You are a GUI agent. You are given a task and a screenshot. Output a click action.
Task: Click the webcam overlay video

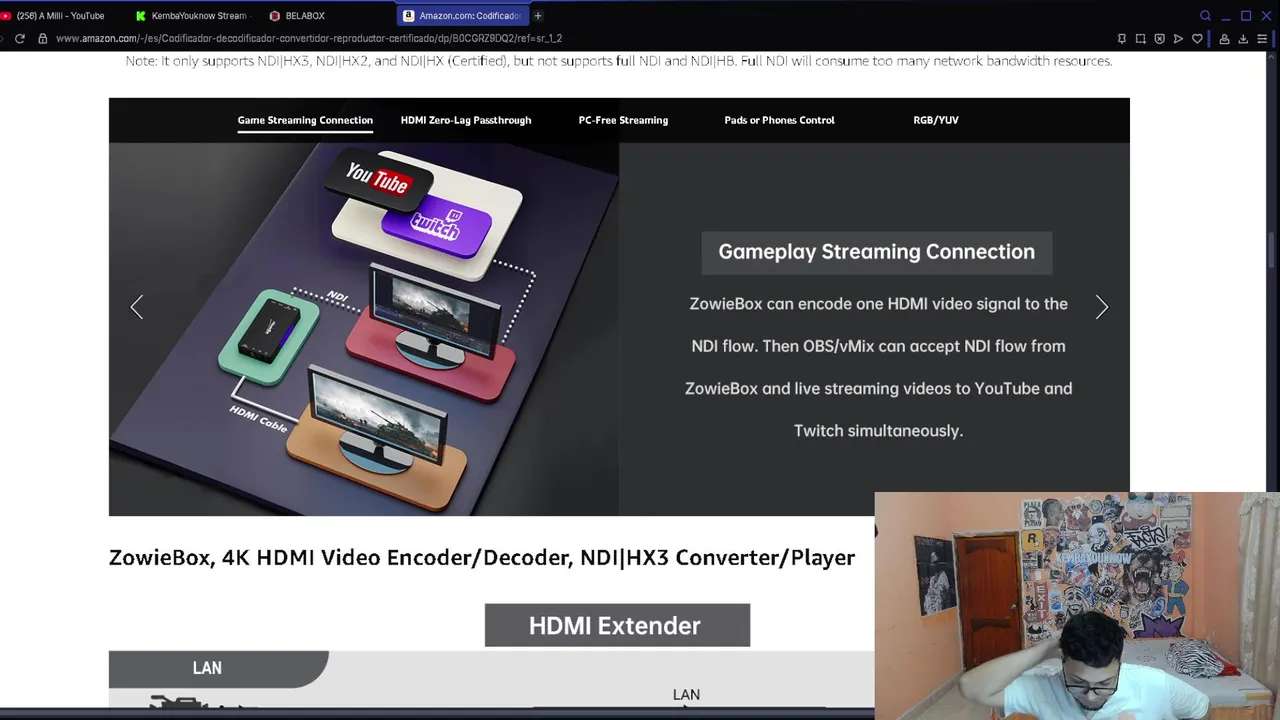click(1077, 606)
